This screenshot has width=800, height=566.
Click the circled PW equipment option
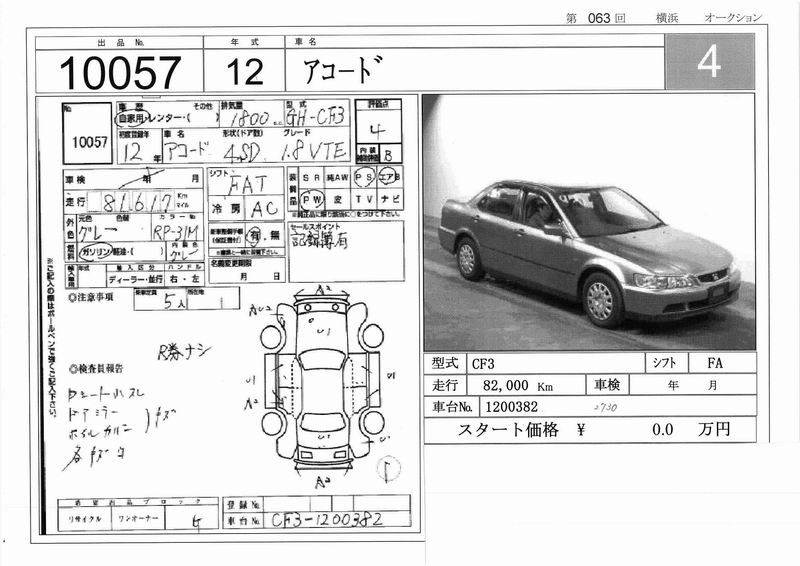312,200
